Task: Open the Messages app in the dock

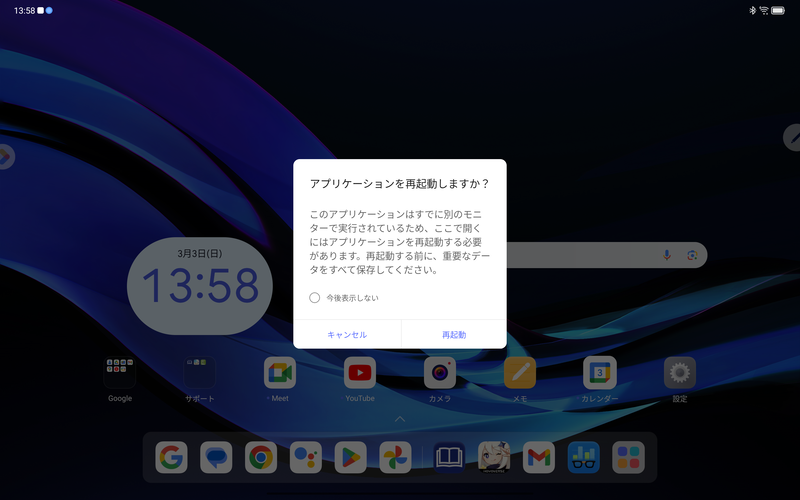Action: point(216,457)
